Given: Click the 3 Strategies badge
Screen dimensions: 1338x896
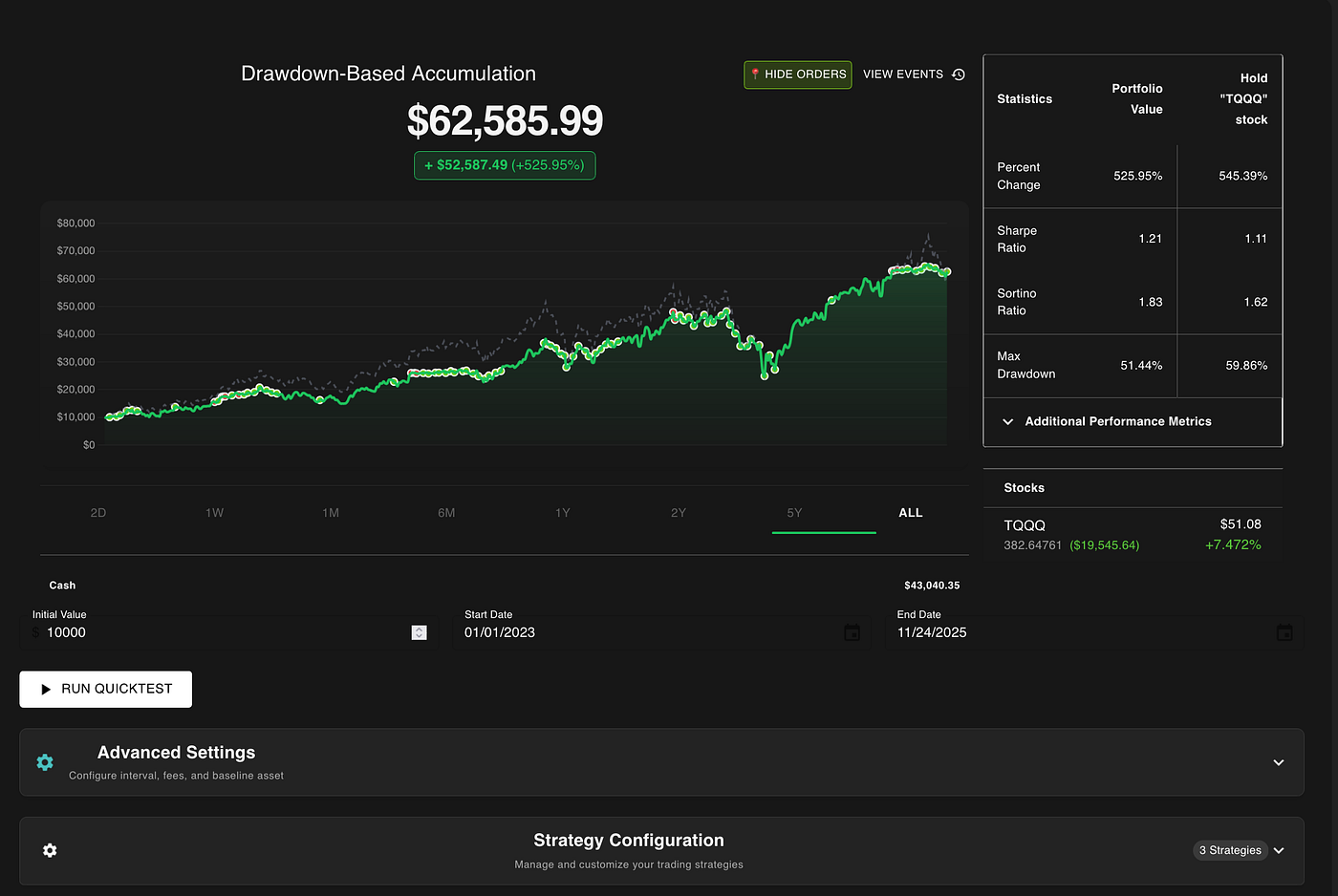Looking at the screenshot, I should click(x=1230, y=850).
